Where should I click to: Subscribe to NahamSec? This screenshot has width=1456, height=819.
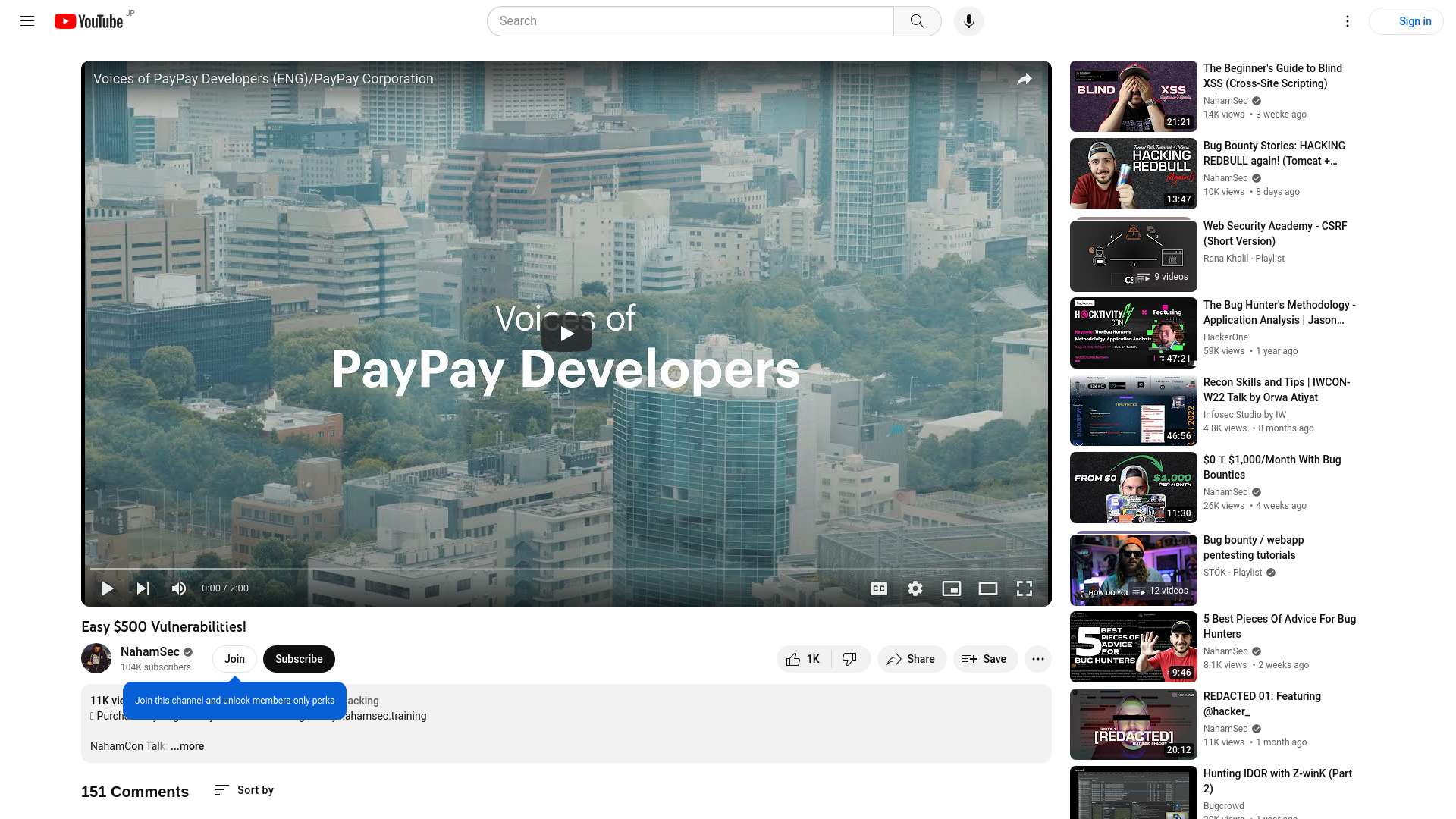[299, 659]
